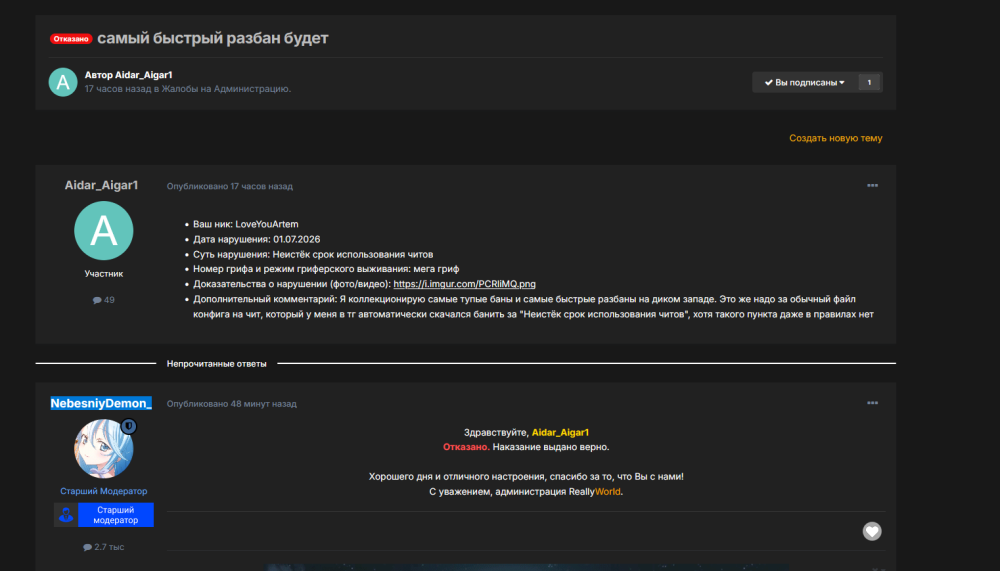Open options menu on the NebesniyDemon_ reply

[872, 403]
